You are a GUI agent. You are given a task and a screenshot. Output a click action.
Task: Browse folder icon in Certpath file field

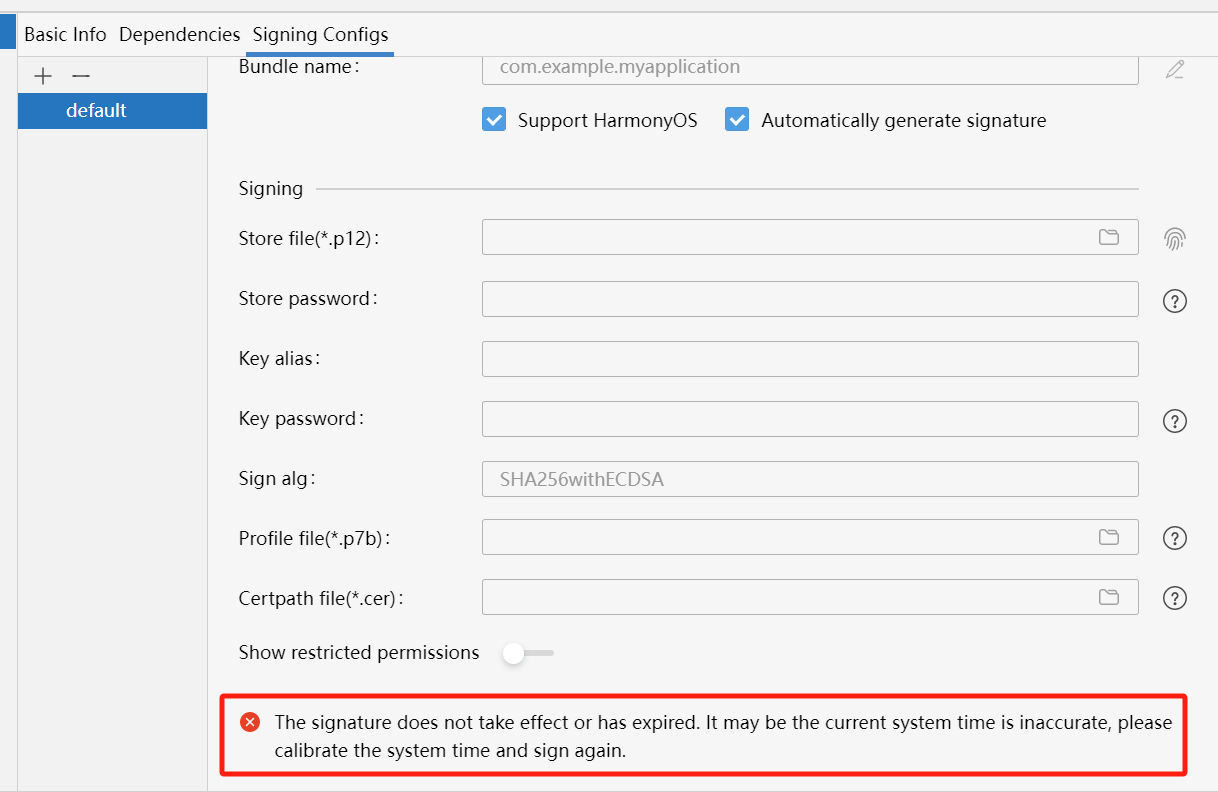(x=1109, y=597)
